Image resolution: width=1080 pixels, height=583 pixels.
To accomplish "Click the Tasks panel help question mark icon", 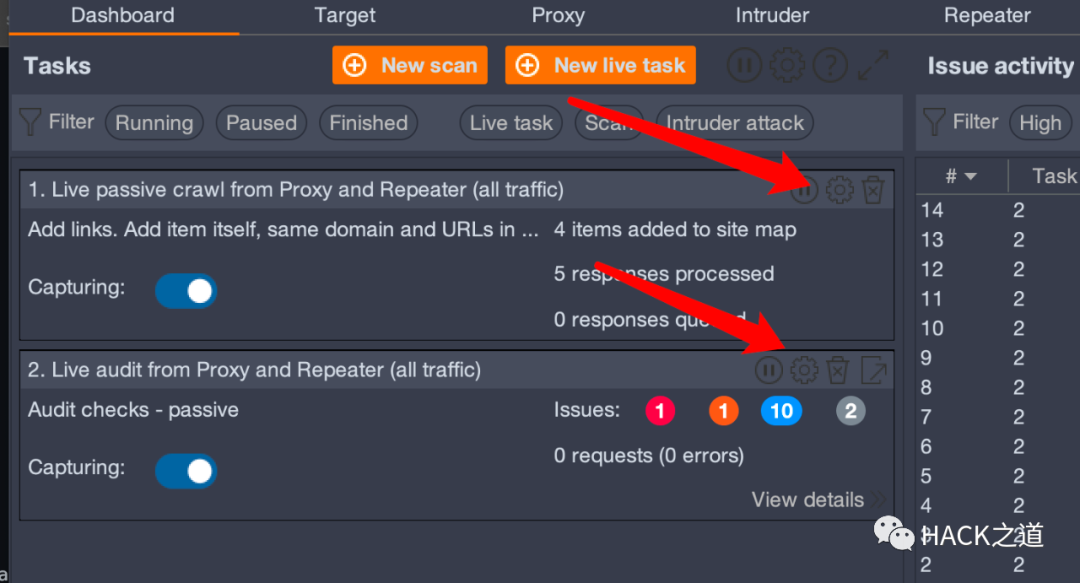I will click(831, 65).
